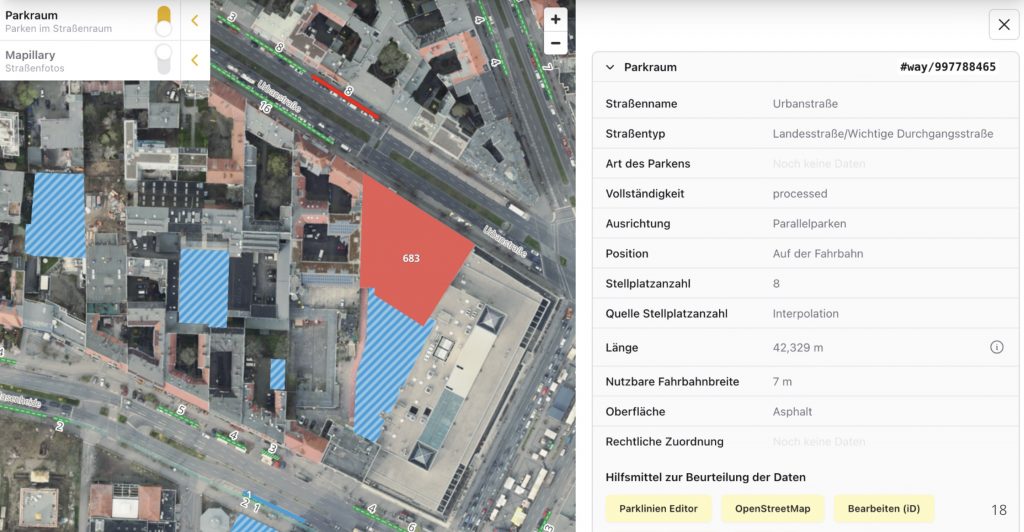Zoom out of the map
This screenshot has height=532, width=1024.
pyautogui.click(x=555, y=43)
